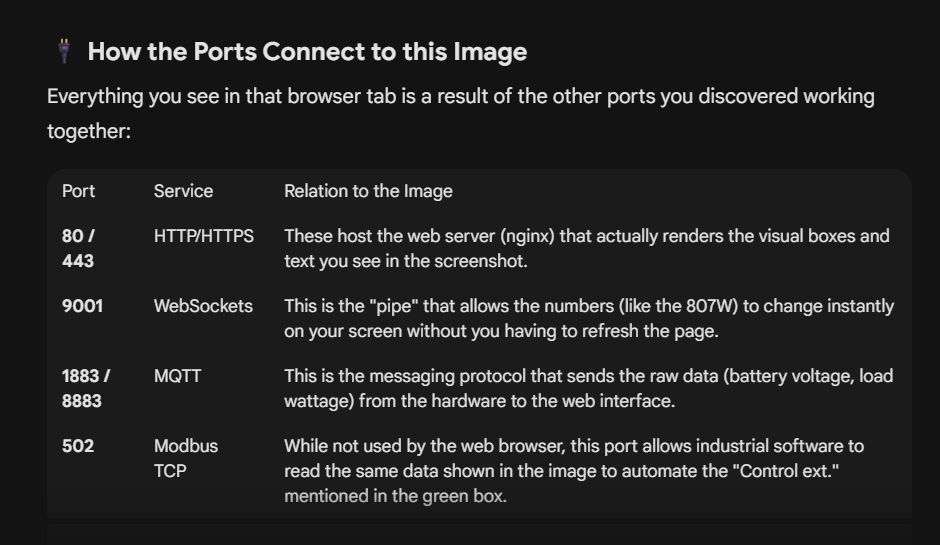Viewport: 940px width, 545px height.
Task: Select the "WebSockets" service cell
Action: tap(203, 306)
